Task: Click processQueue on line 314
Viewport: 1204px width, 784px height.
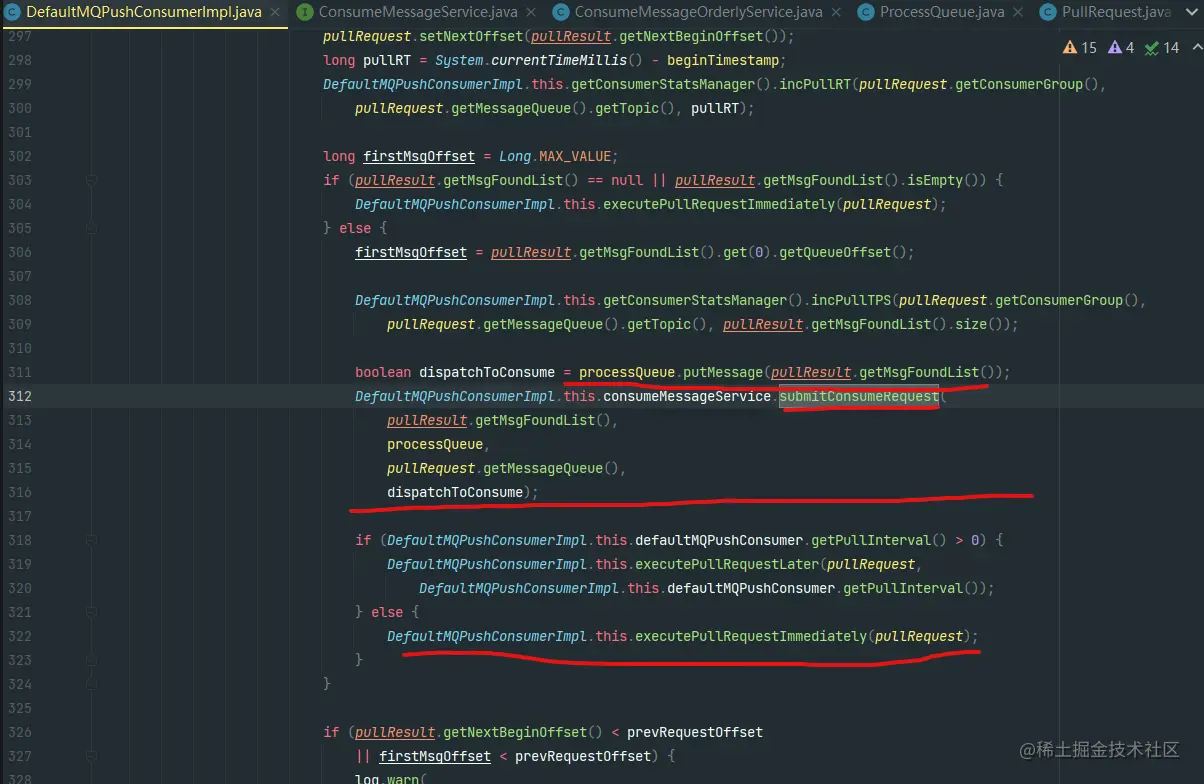Action: 435,444
